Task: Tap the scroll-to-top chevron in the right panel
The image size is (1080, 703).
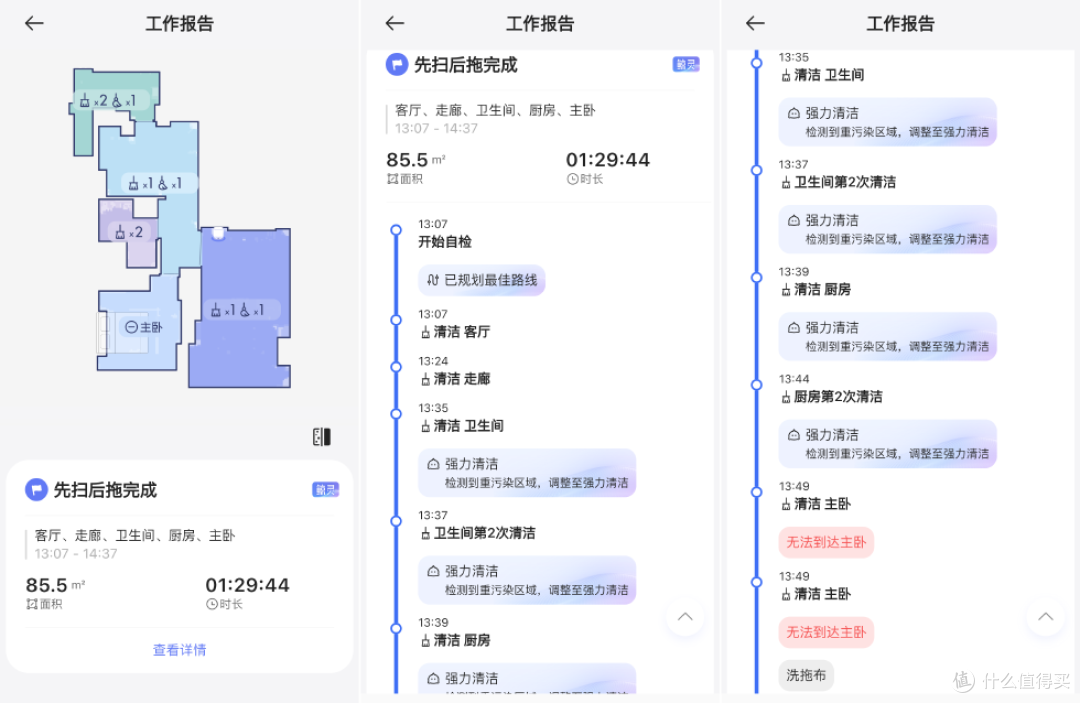Action: [x=1046, y=617]
